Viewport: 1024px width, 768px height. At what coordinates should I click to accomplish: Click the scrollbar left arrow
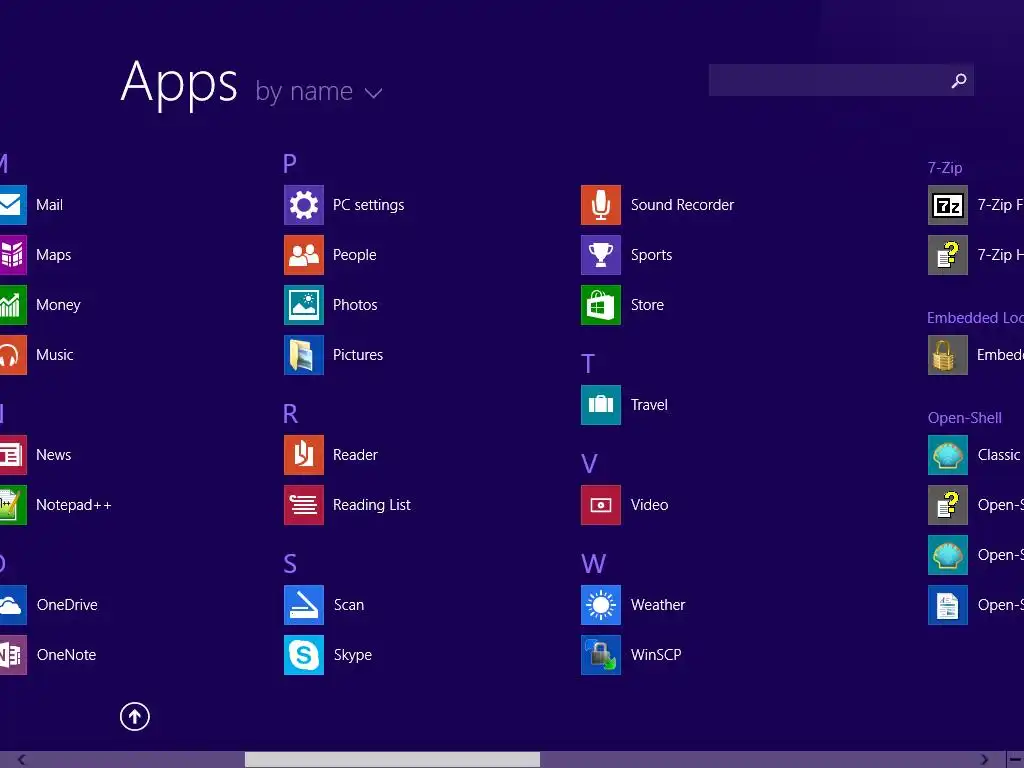[22, 760]
